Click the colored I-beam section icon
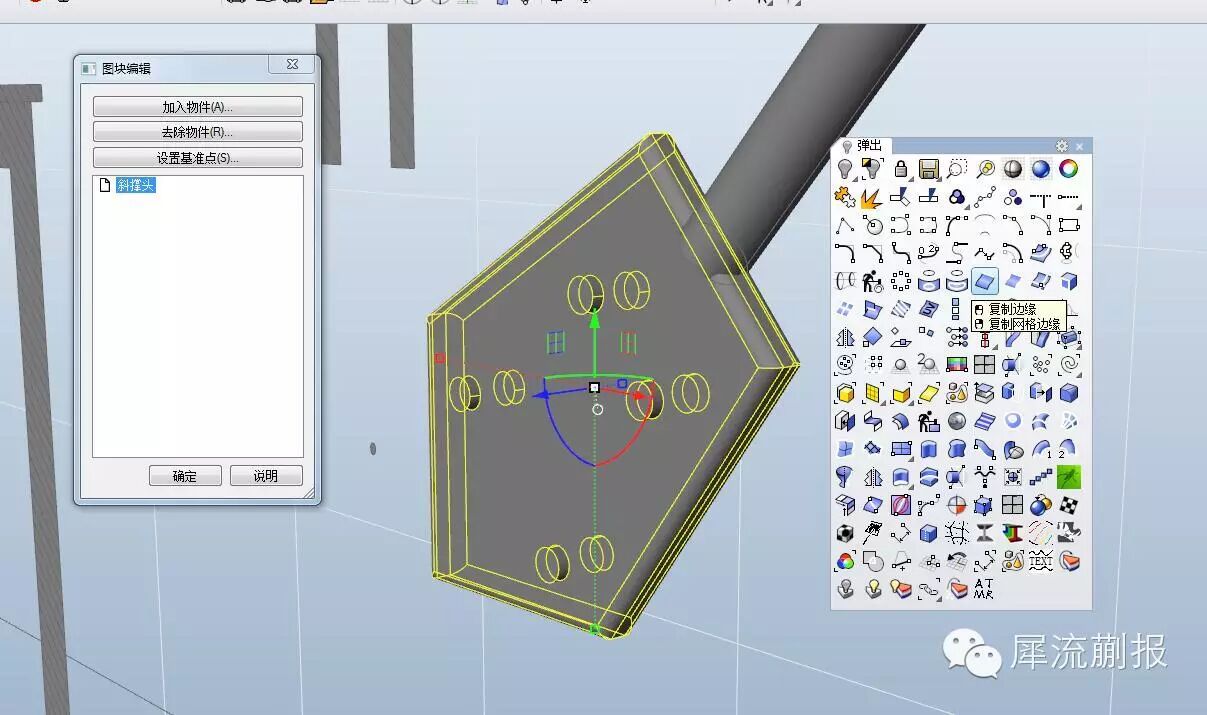1207x715 pixels. pyautogui.click(x=1012, y=533)
